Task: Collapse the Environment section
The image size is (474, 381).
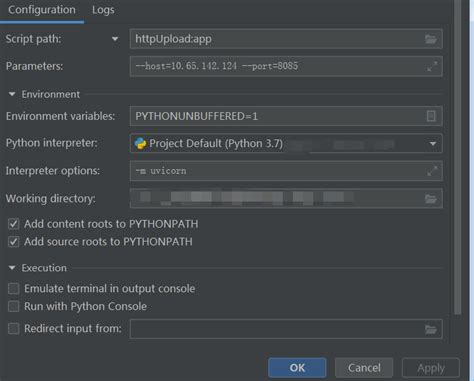Action: (12, 94)
